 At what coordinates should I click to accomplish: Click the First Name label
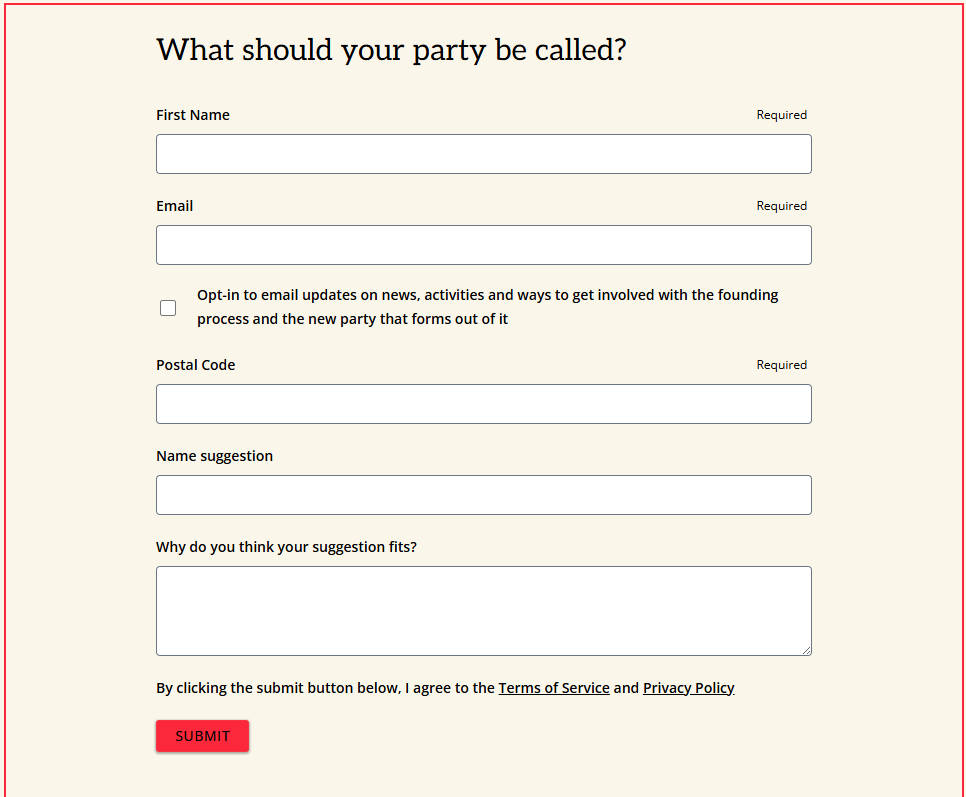coord(193,115)
